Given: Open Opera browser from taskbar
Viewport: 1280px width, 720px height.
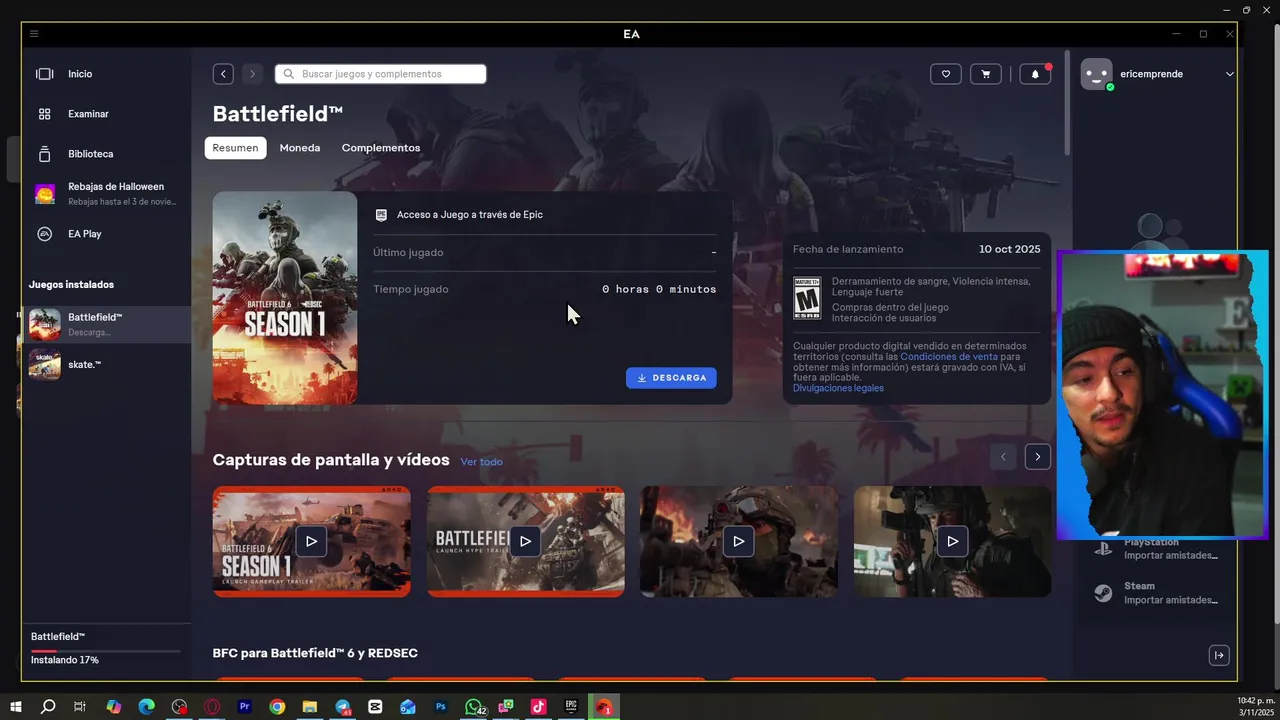Looking at the screenshot, I should click(x=212, y=707).
